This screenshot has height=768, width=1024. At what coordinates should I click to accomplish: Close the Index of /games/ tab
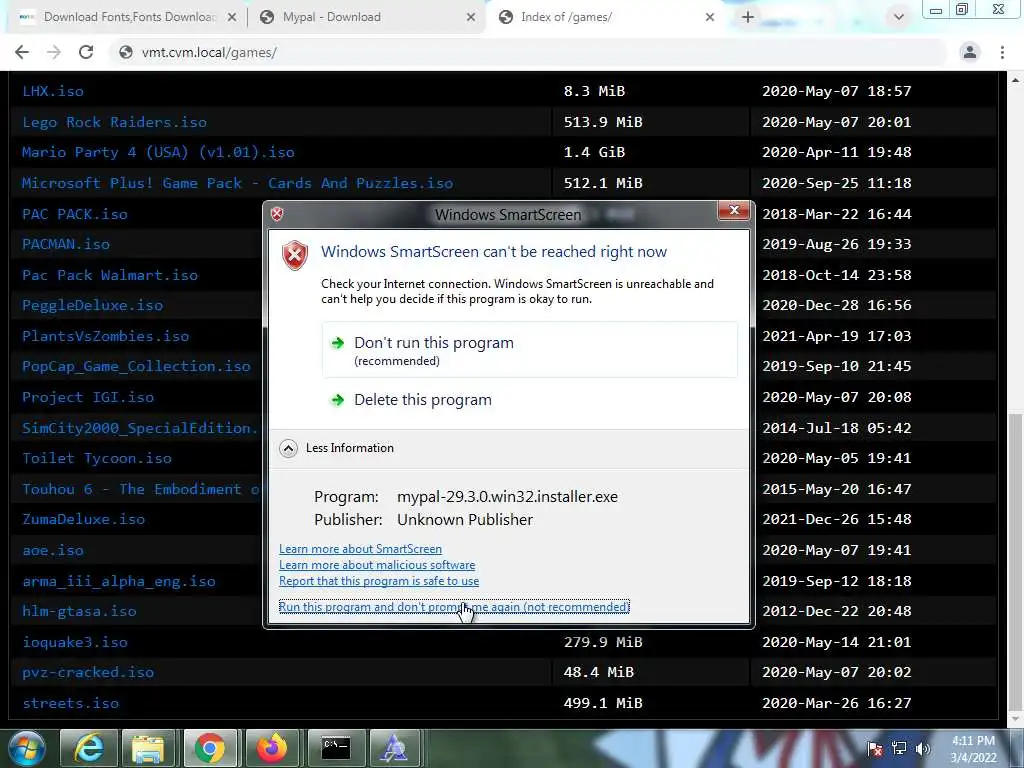point(710,17)
